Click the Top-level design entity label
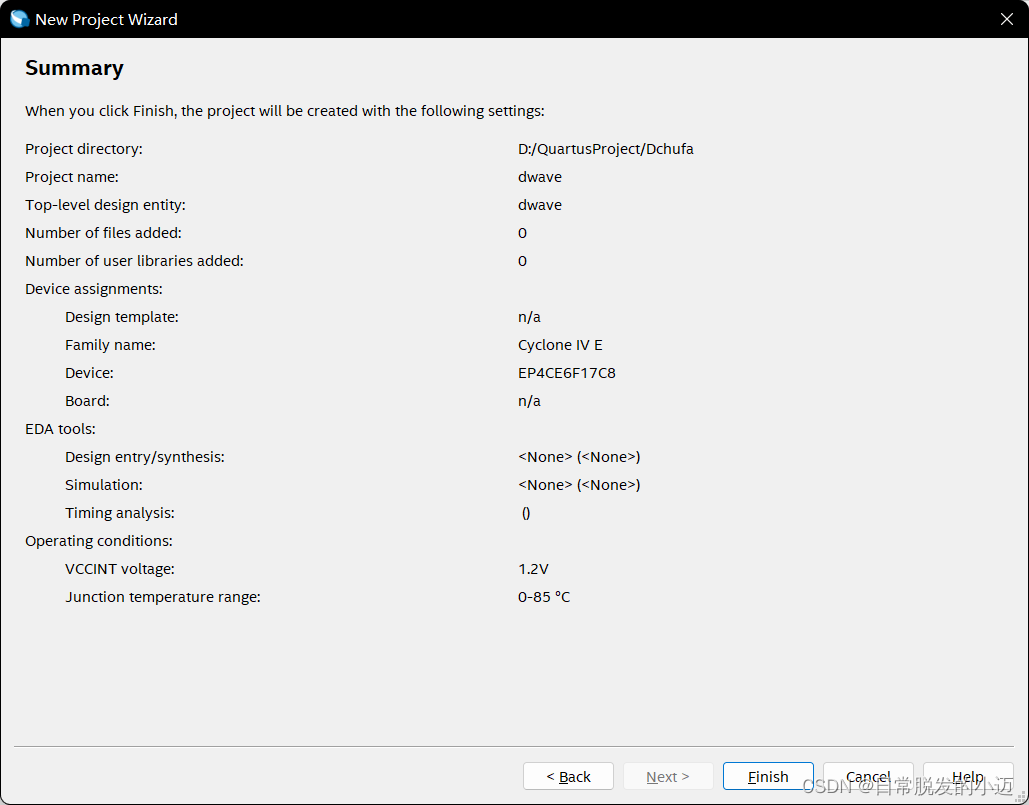1029x805 pixels. 105,205
